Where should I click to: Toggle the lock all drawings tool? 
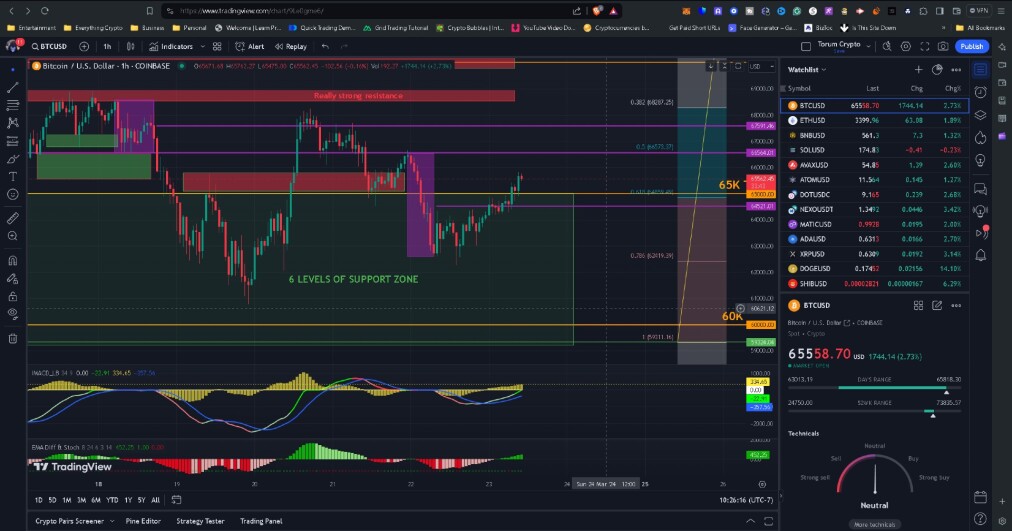pyautogui.click(x=12, y=297)
